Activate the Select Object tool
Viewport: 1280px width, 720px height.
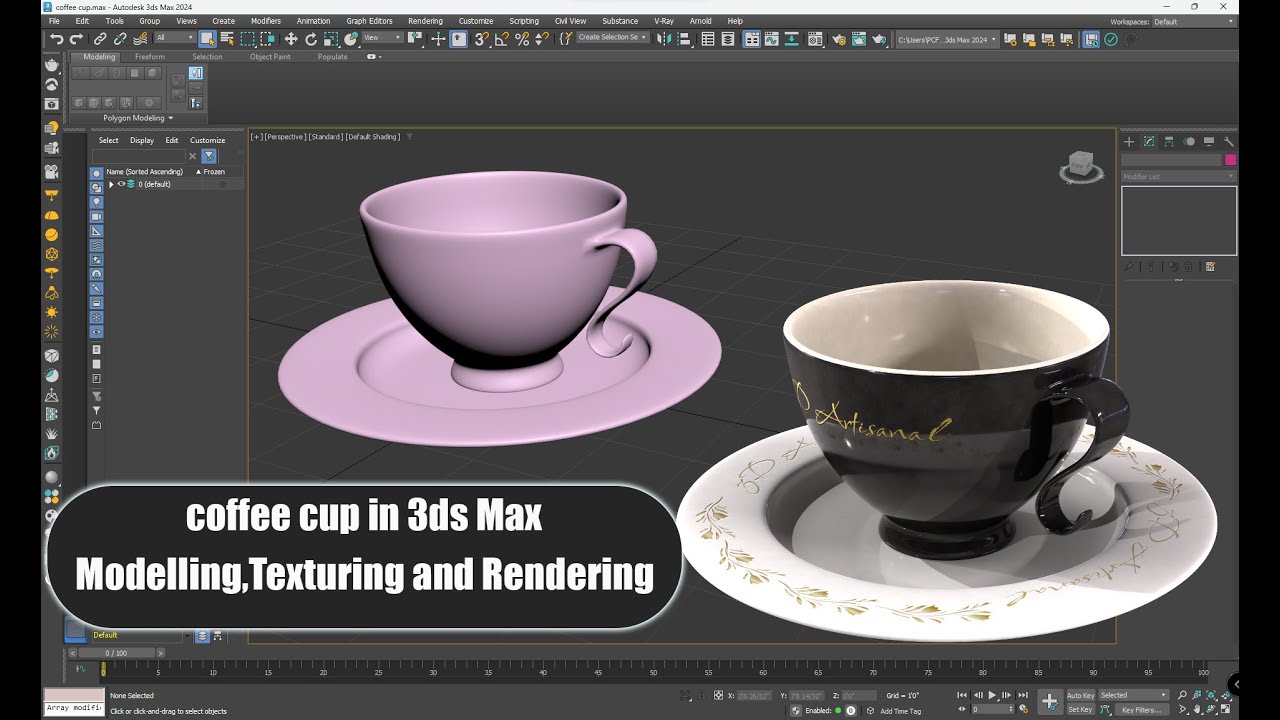coord(207,39)
